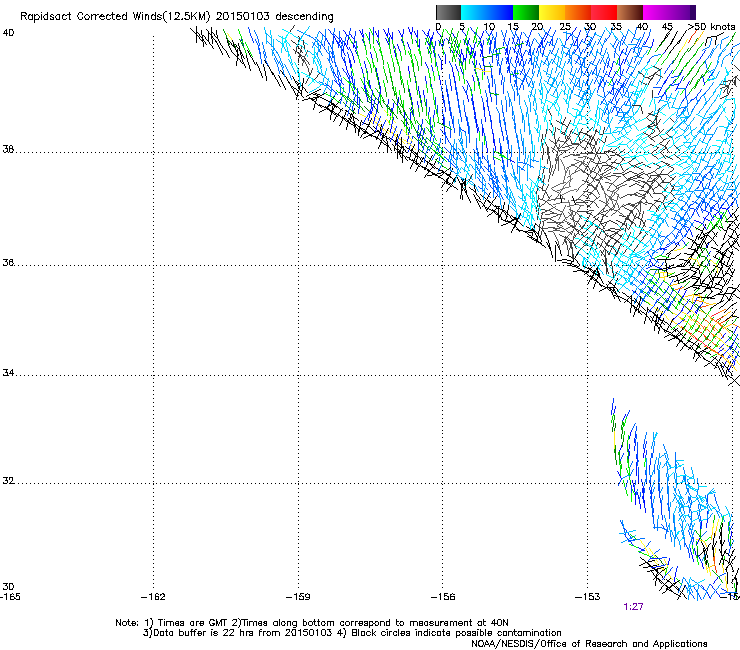Click the red 30-35 knots legend color
This screenshot has width=740, height=650.
[x=604, y=12]
